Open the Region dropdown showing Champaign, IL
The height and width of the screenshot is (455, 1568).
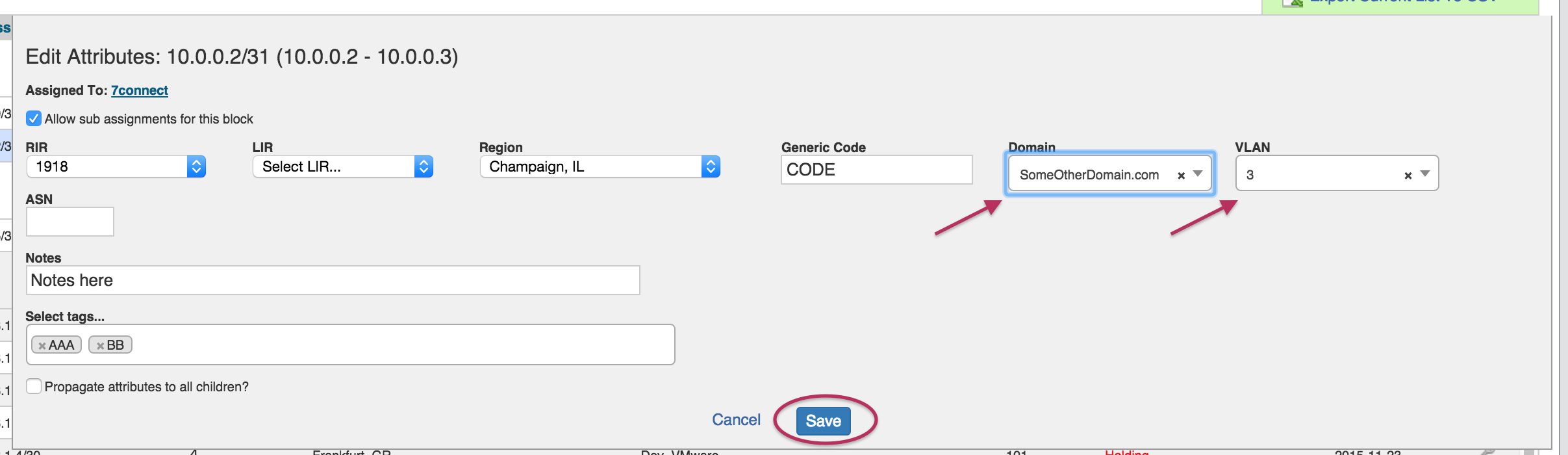600,167
